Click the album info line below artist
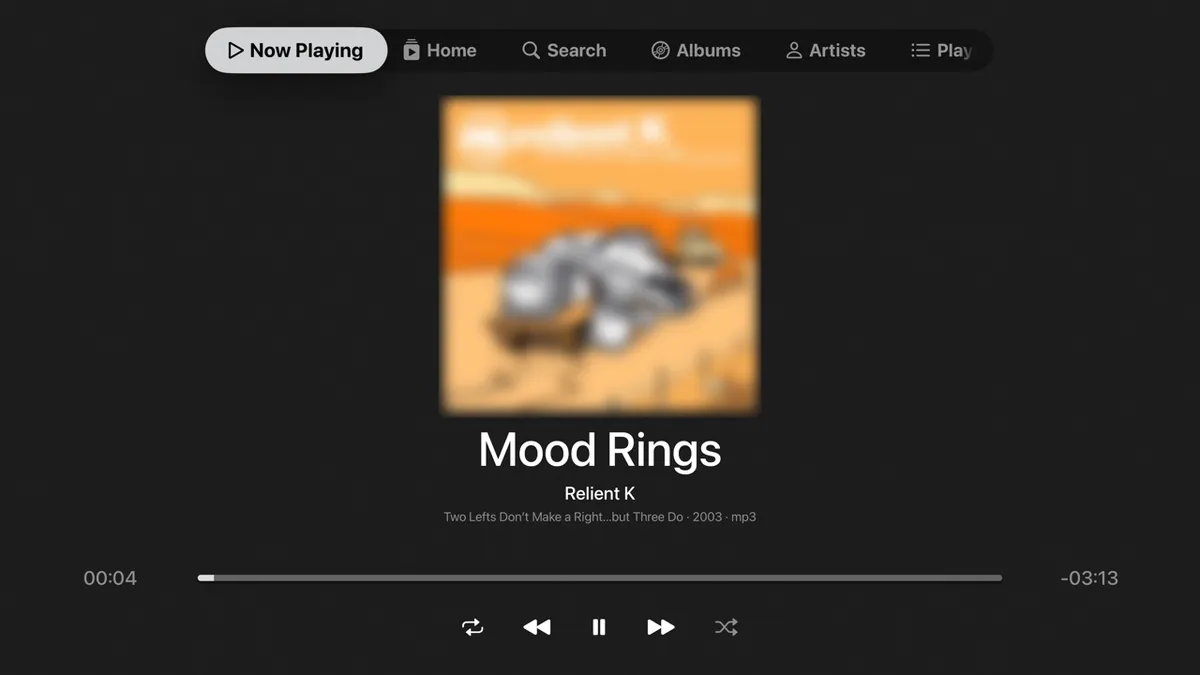Image resolution: width=1200 pixels, height=675 pixels. pyautogui.click(x=600, y=517)
